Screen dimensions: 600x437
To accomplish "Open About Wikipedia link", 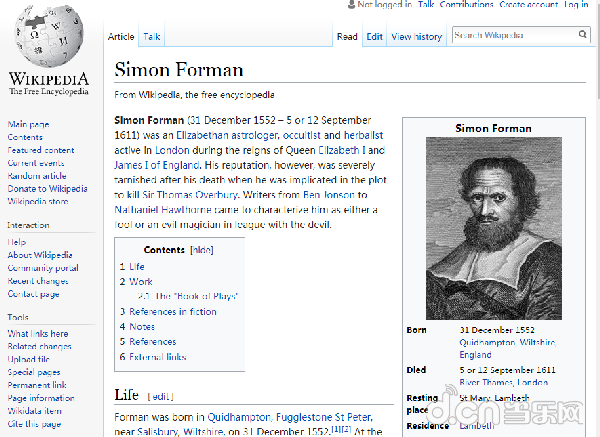I will pyautogui.click(x=40, y=255).
